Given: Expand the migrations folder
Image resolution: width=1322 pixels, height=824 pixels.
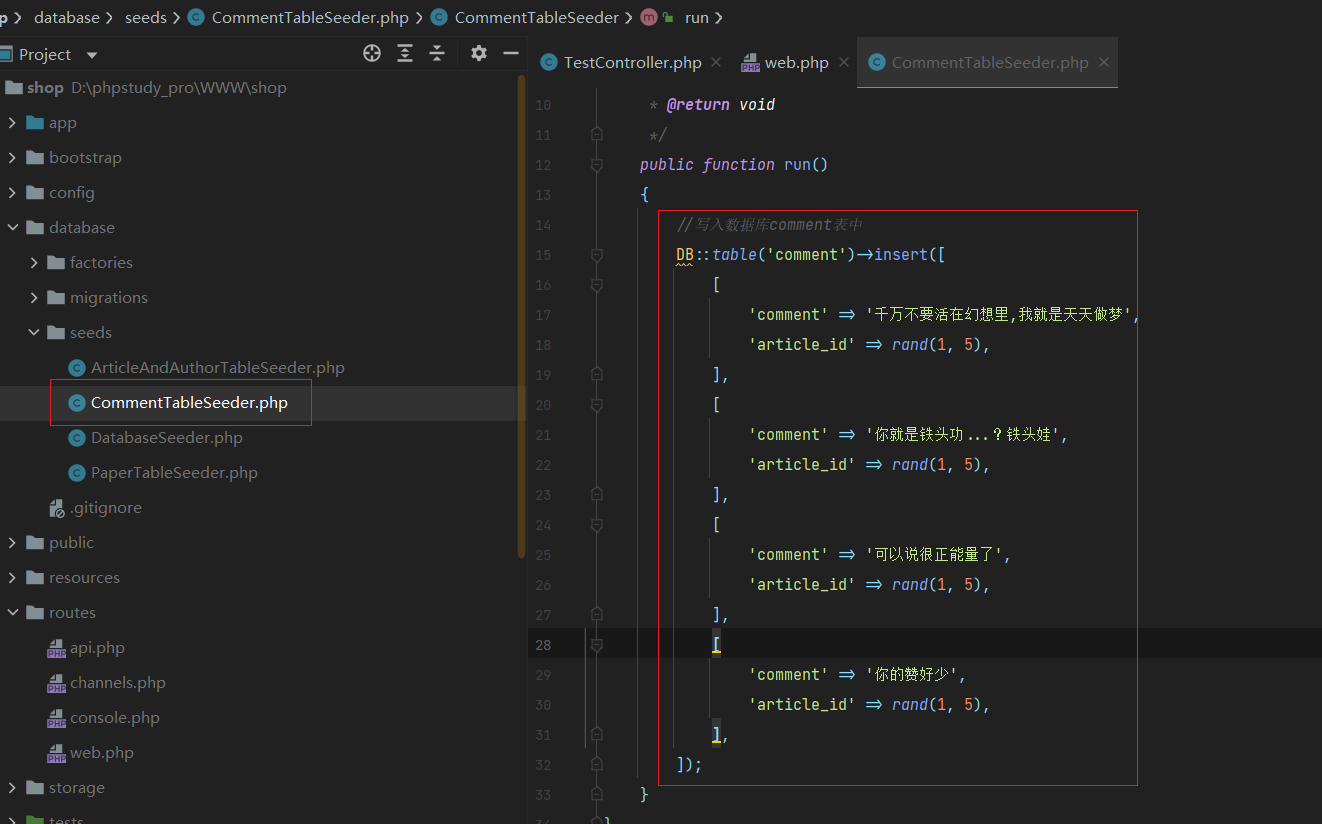Looking at the screenshot, I should point(33,298).
